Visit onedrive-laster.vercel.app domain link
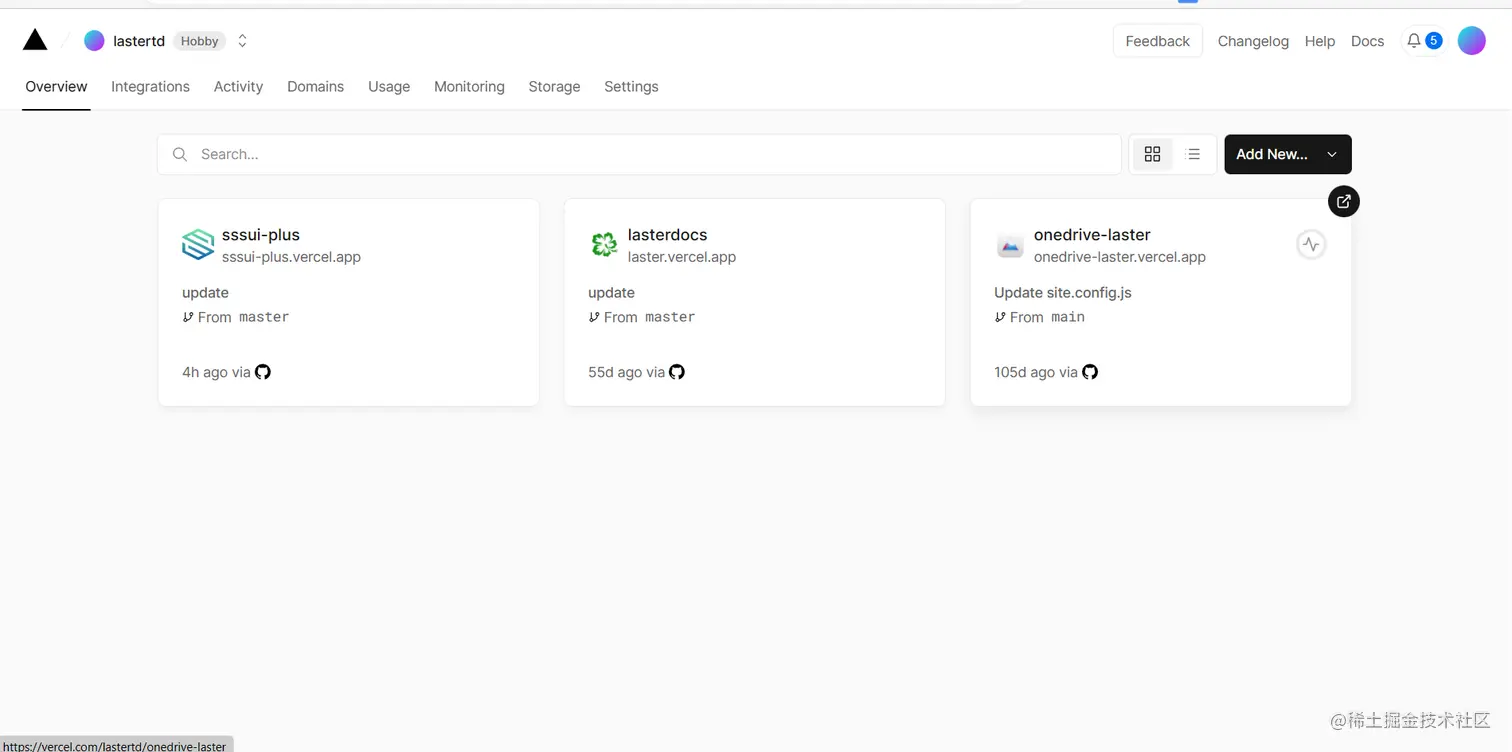 (x=1120, y=257)
